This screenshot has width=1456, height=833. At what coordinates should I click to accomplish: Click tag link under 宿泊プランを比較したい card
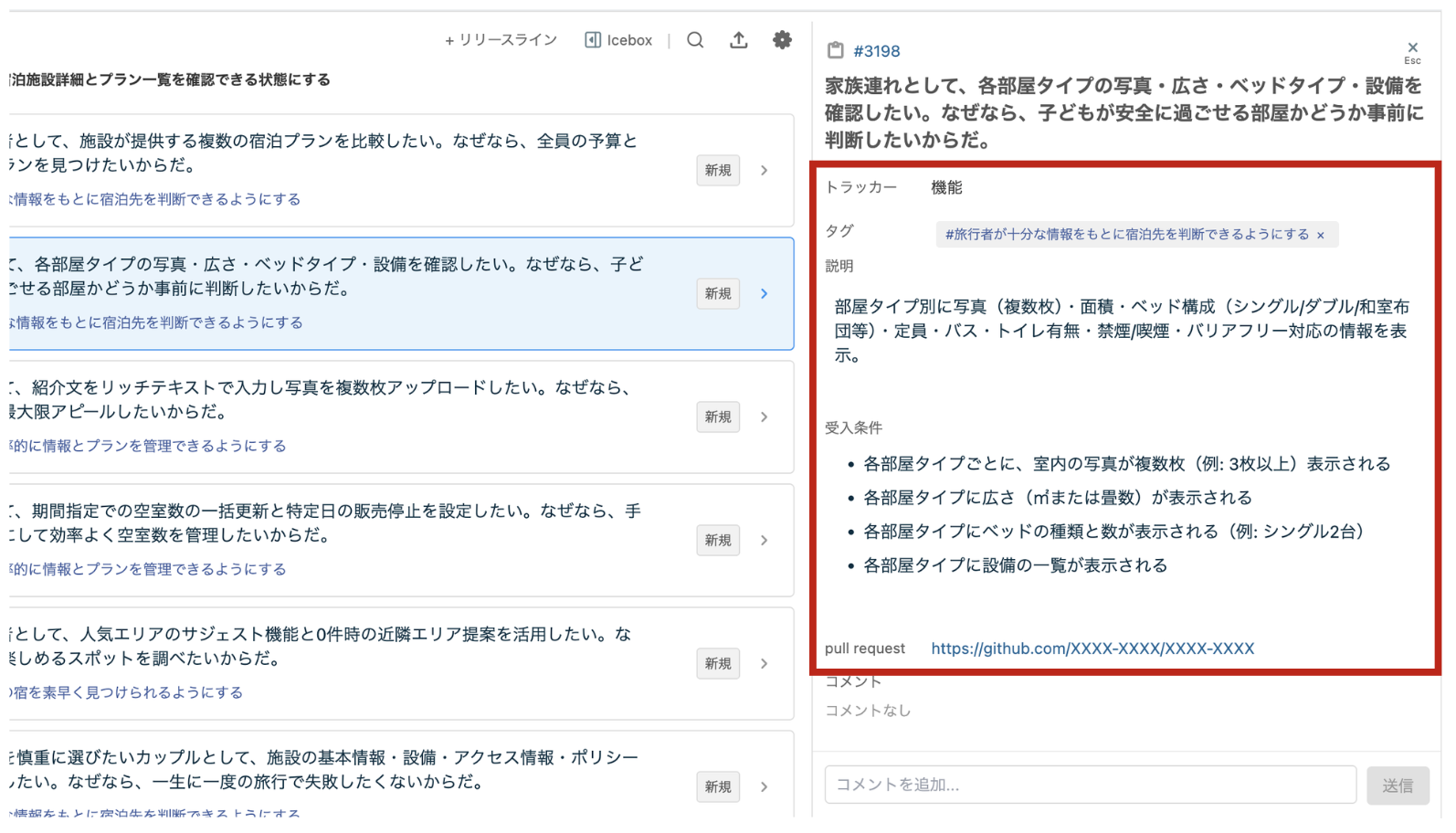pyautogui.click(x=155, y=199)
